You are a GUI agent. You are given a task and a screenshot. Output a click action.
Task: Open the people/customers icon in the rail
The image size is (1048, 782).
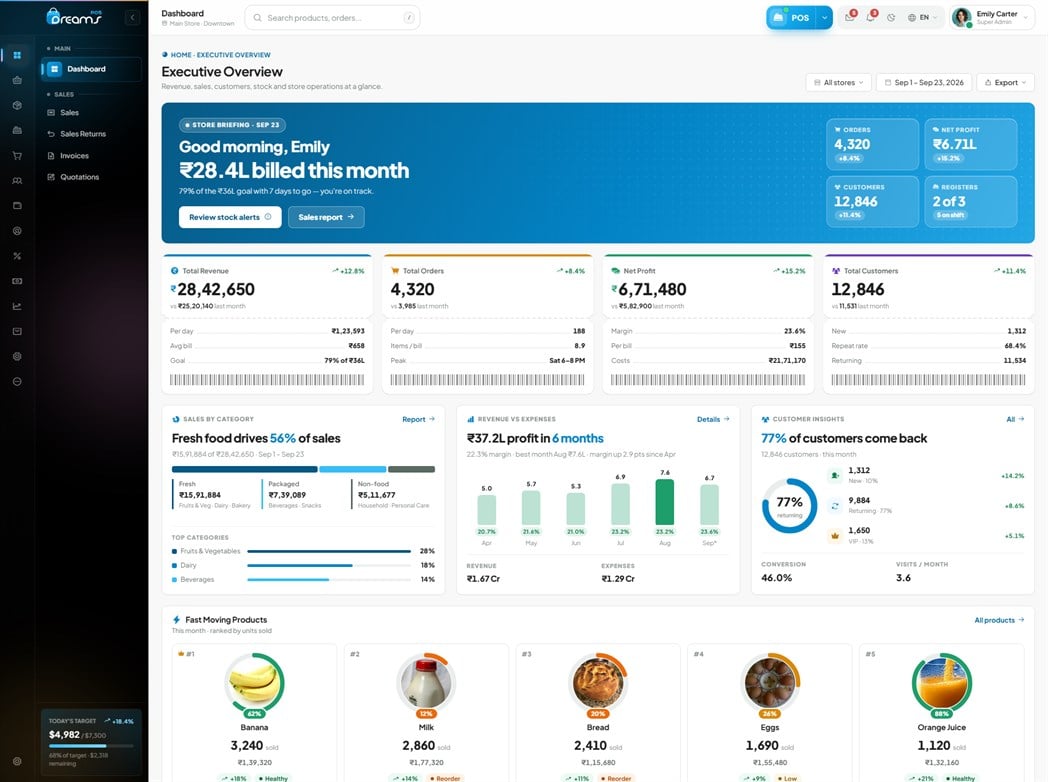pyautogui.click(x=17, y=180)
